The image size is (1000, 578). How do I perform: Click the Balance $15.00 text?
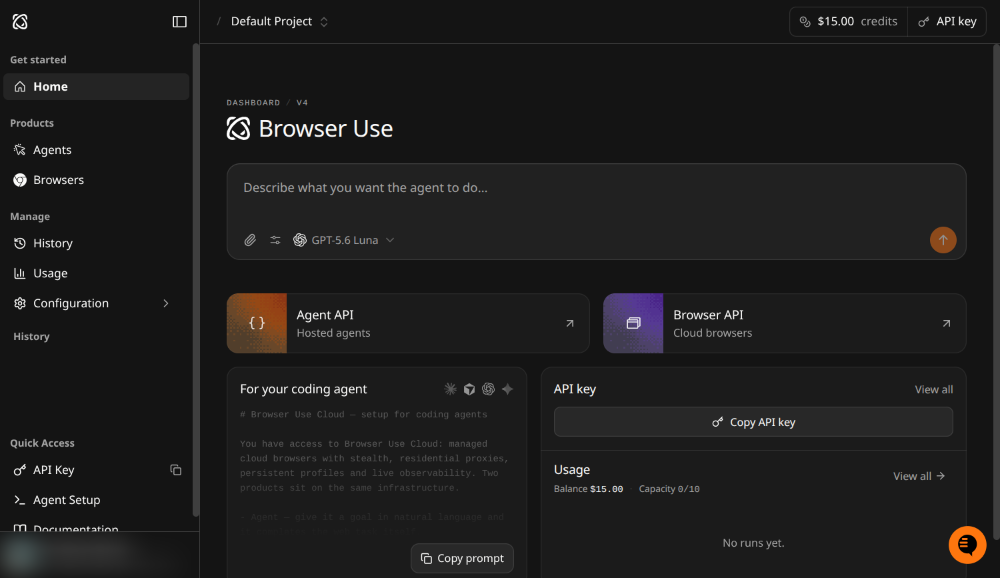588,489
